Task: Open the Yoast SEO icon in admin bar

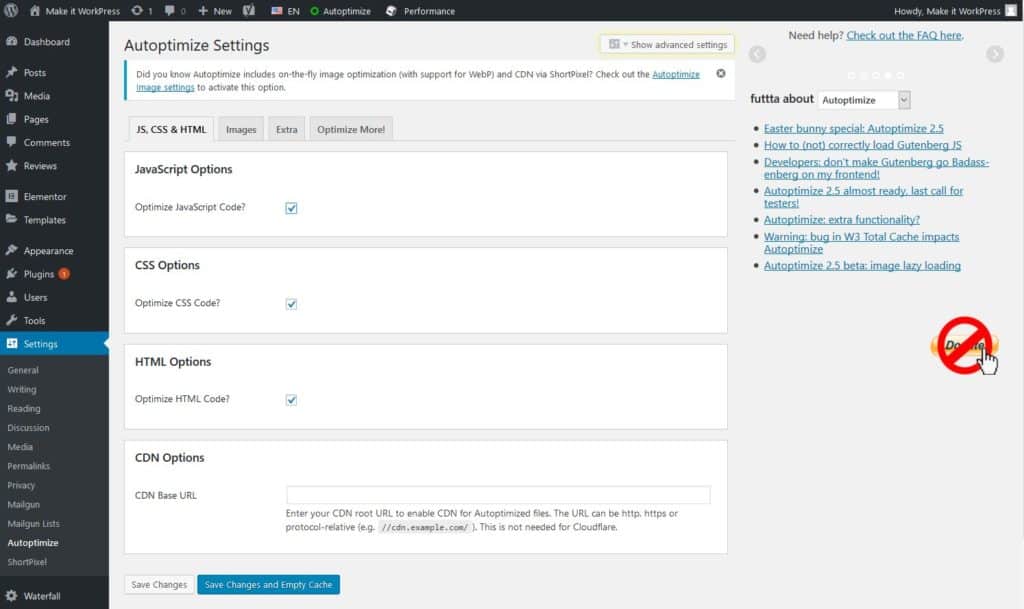Action: [249, 10]
